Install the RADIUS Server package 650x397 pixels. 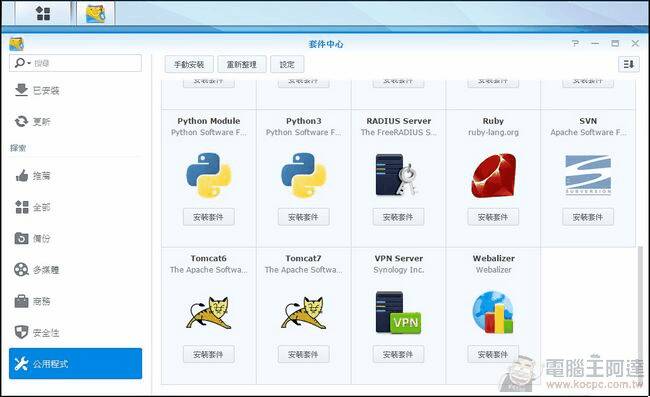pos(398,217)
